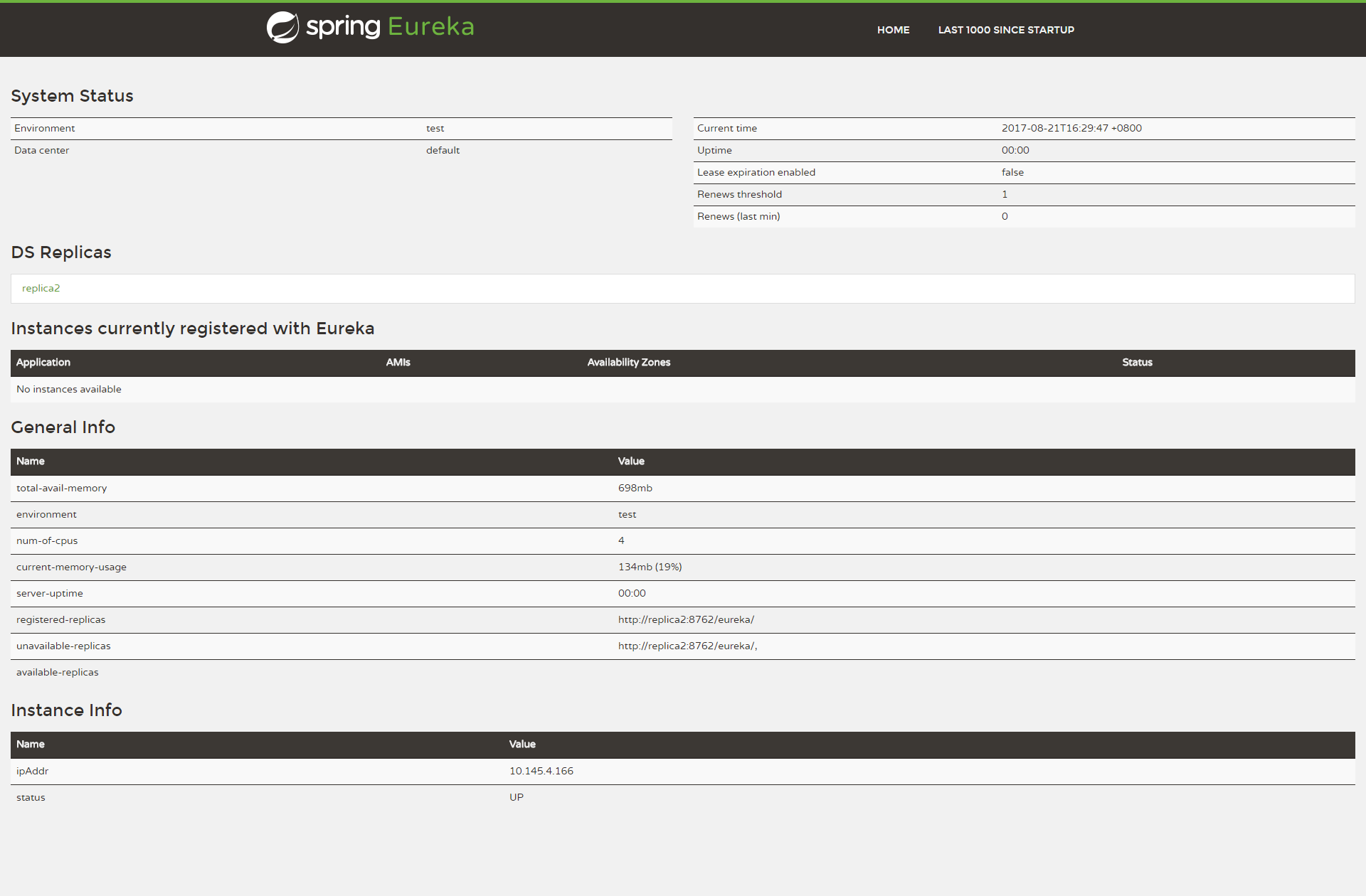Select the unavailable-replicas URL value
The image size is (1366, 896).
[x=687, y=646]
